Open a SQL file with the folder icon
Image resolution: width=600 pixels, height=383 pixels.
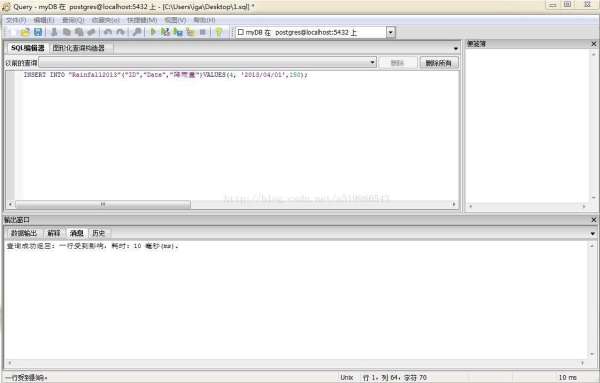(x=25, y=33)
